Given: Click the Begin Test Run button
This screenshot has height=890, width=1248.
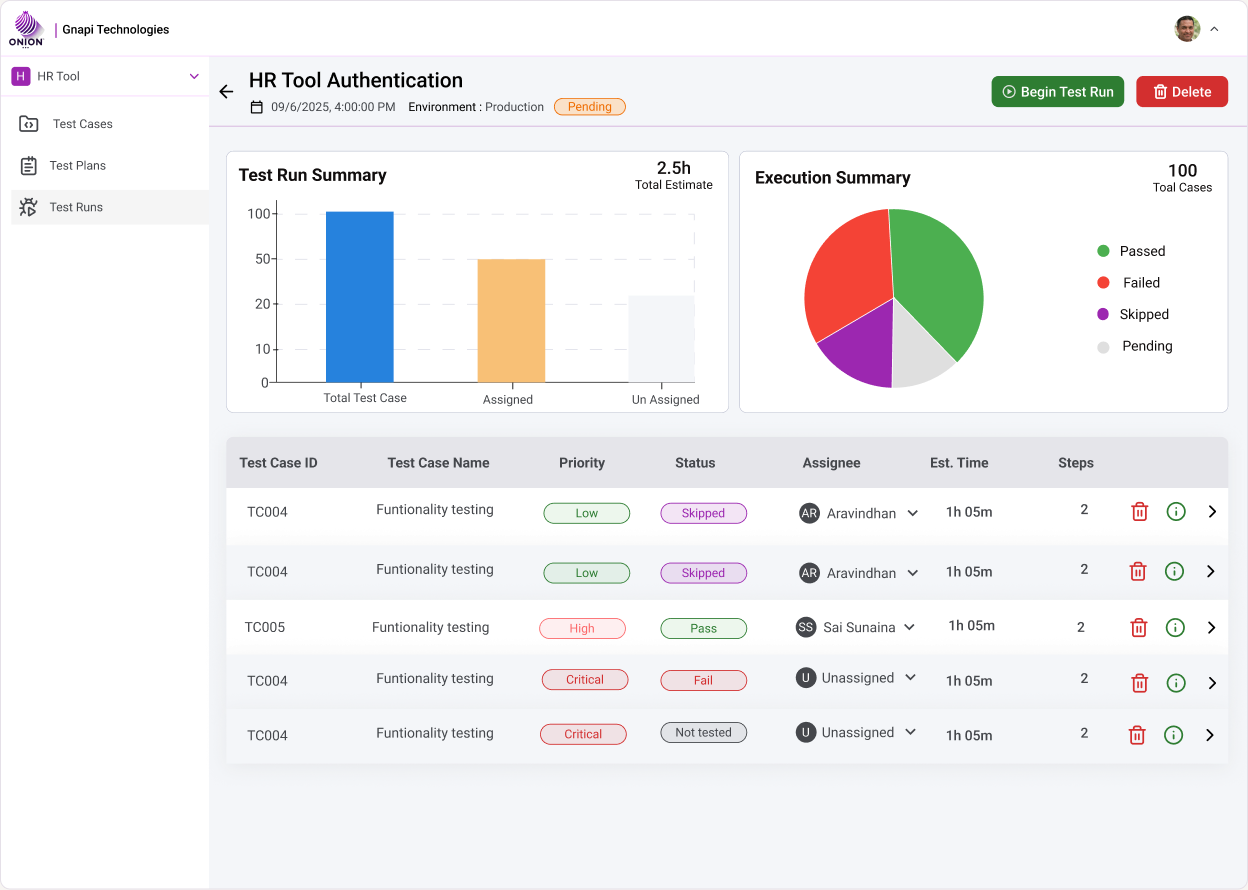Looking at the screenshot, I should [x=1058, y=92].
